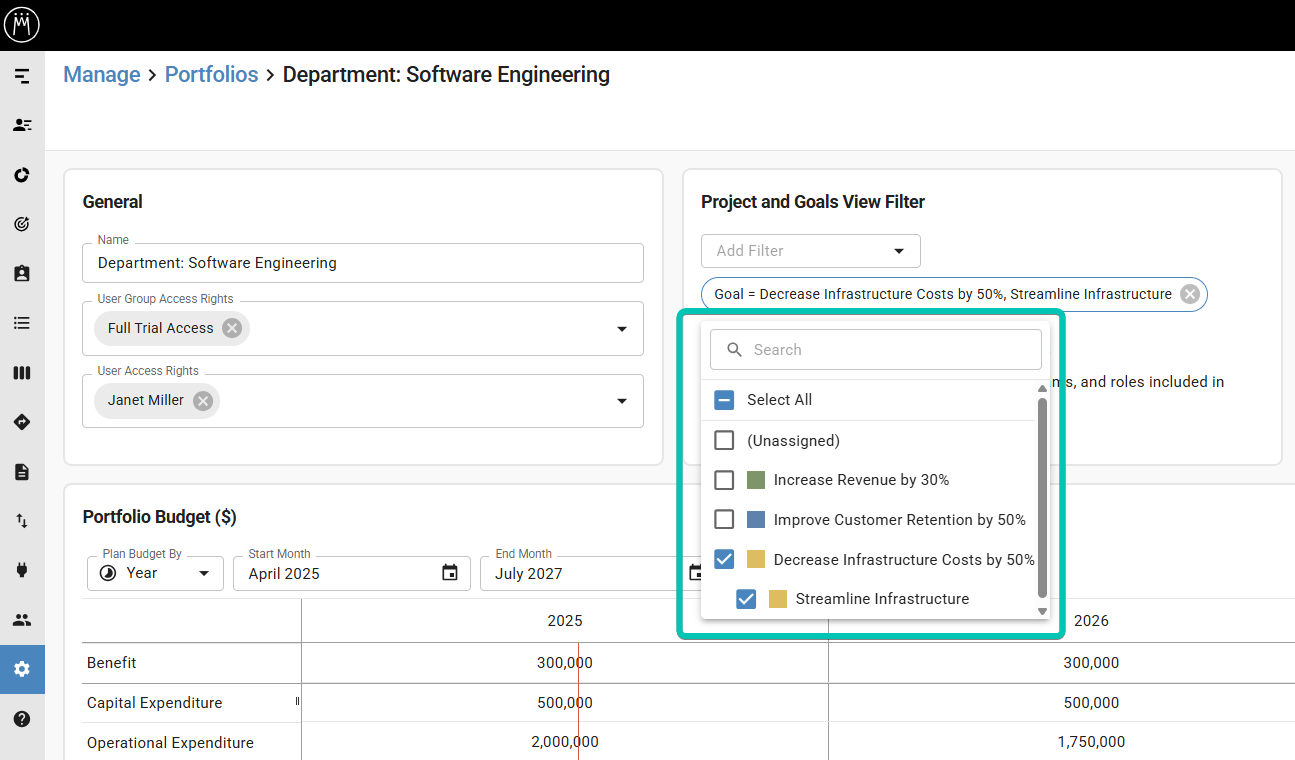
Task: Open the help question mark icon
Action: [22, 719]
